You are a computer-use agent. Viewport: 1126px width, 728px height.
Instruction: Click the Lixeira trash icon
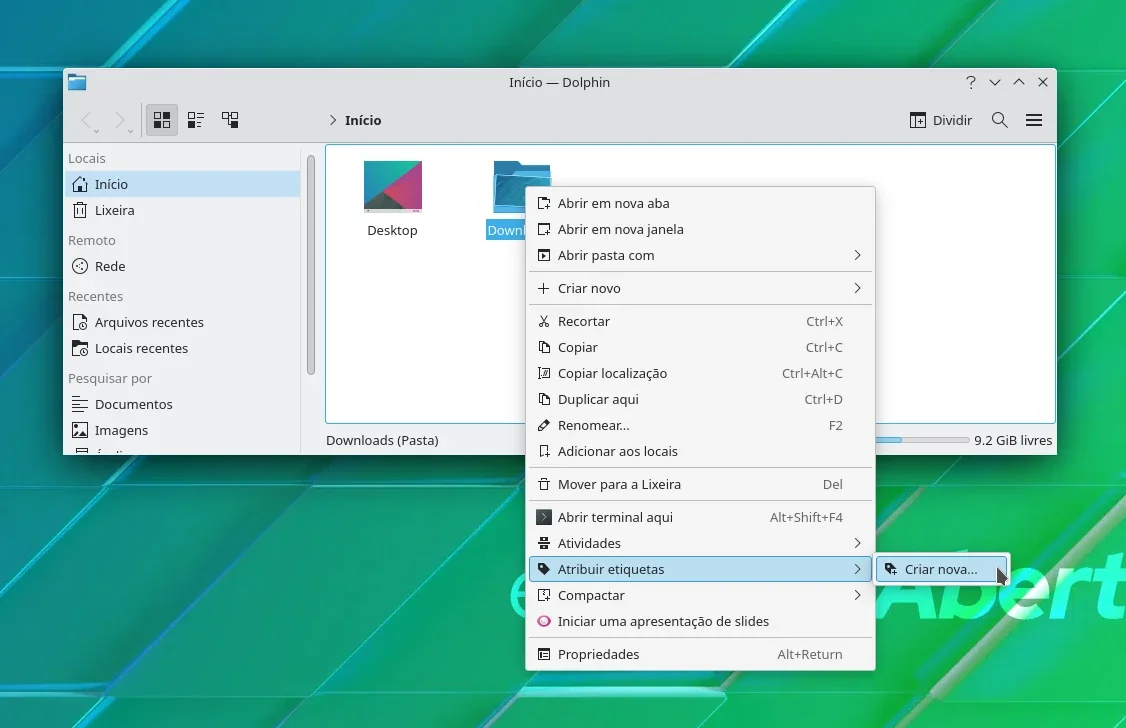[x=80, y=210]
